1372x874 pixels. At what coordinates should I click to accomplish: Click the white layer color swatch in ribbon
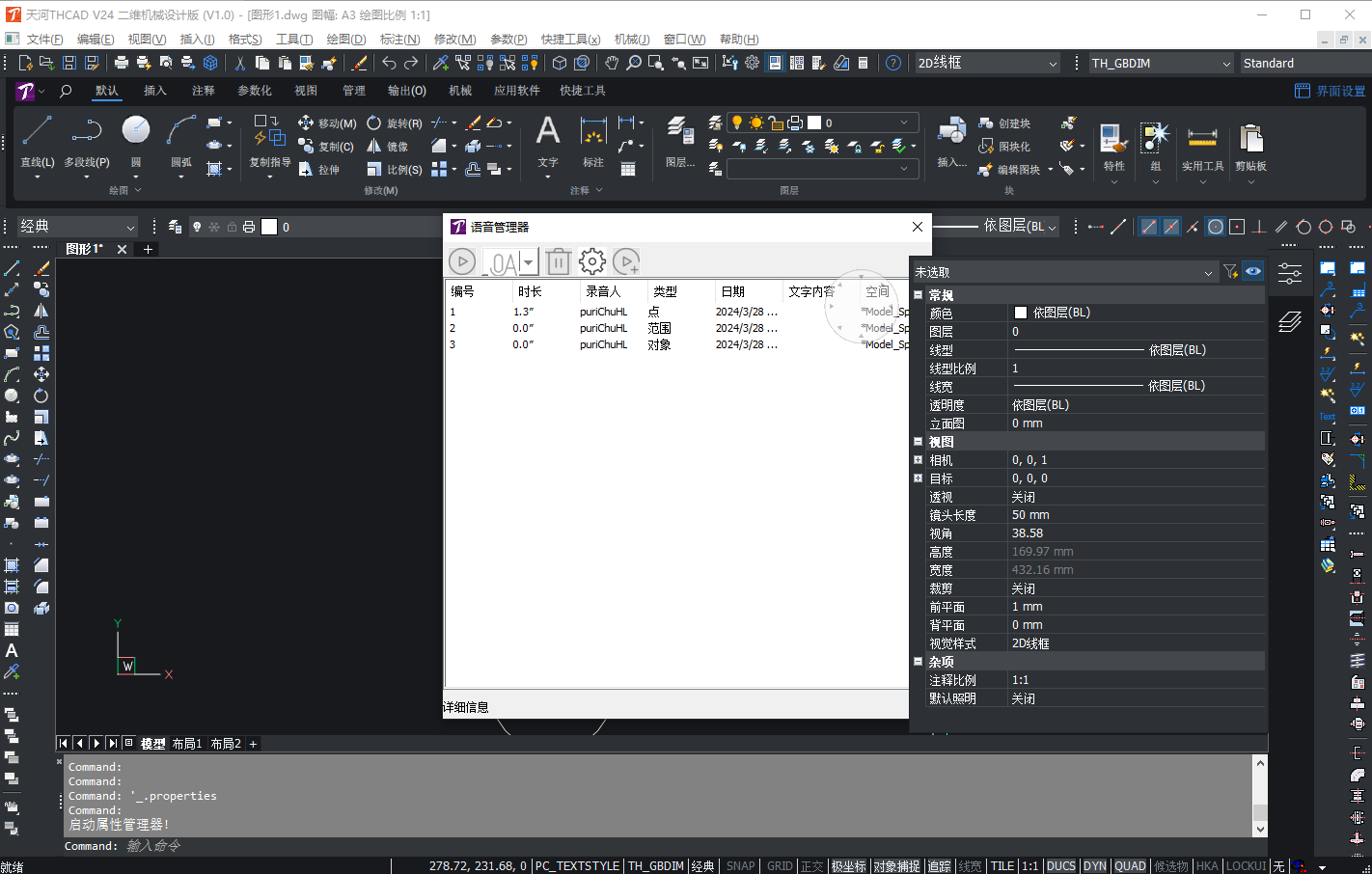pos(814,123)
